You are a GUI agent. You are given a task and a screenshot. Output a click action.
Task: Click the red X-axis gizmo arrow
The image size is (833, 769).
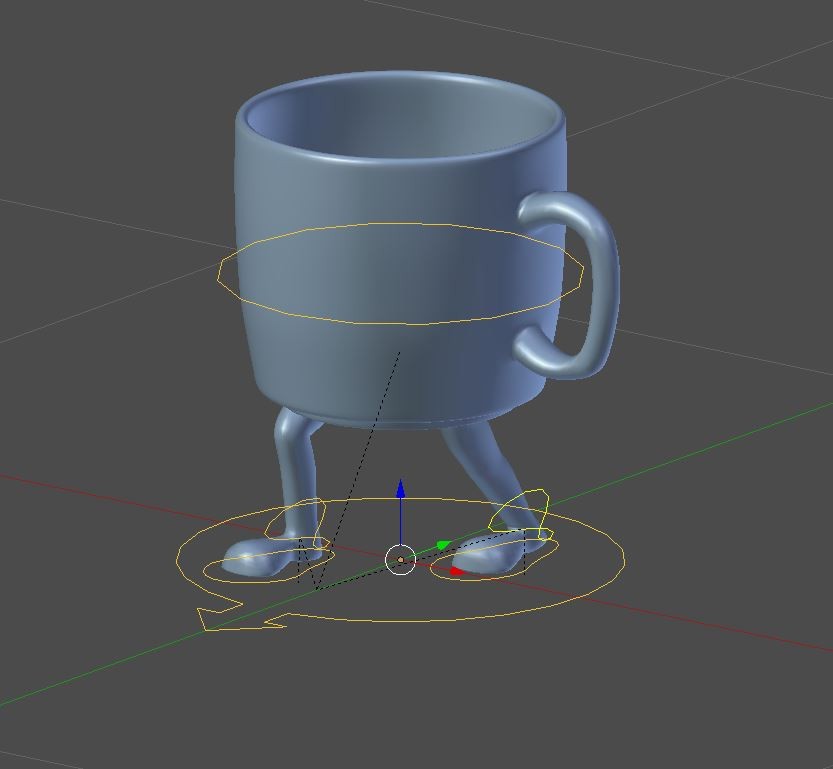pos(456,568)
